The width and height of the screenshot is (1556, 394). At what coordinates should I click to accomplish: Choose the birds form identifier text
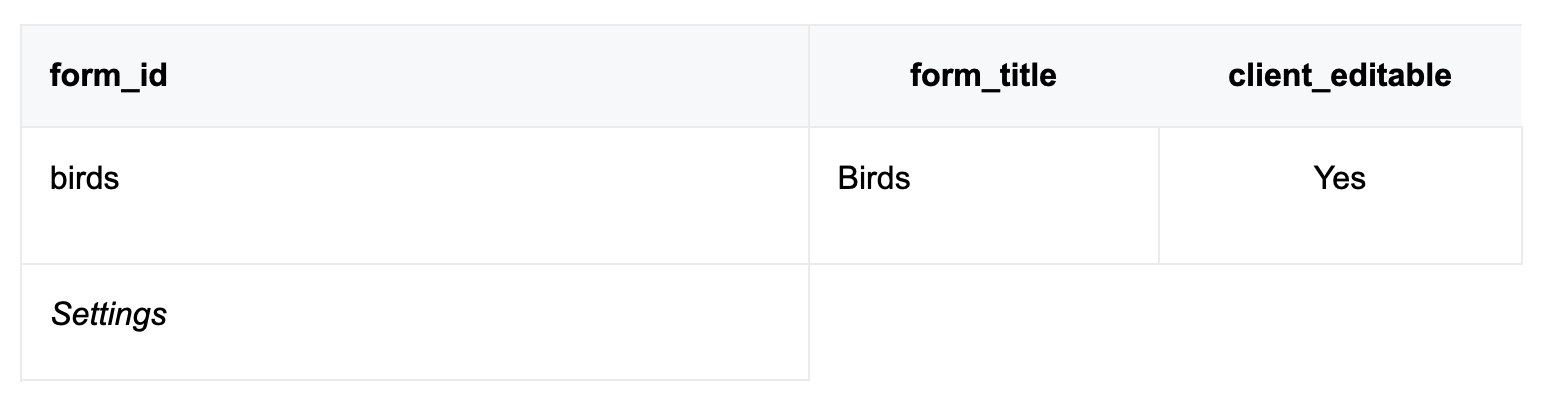pos(85,178)
